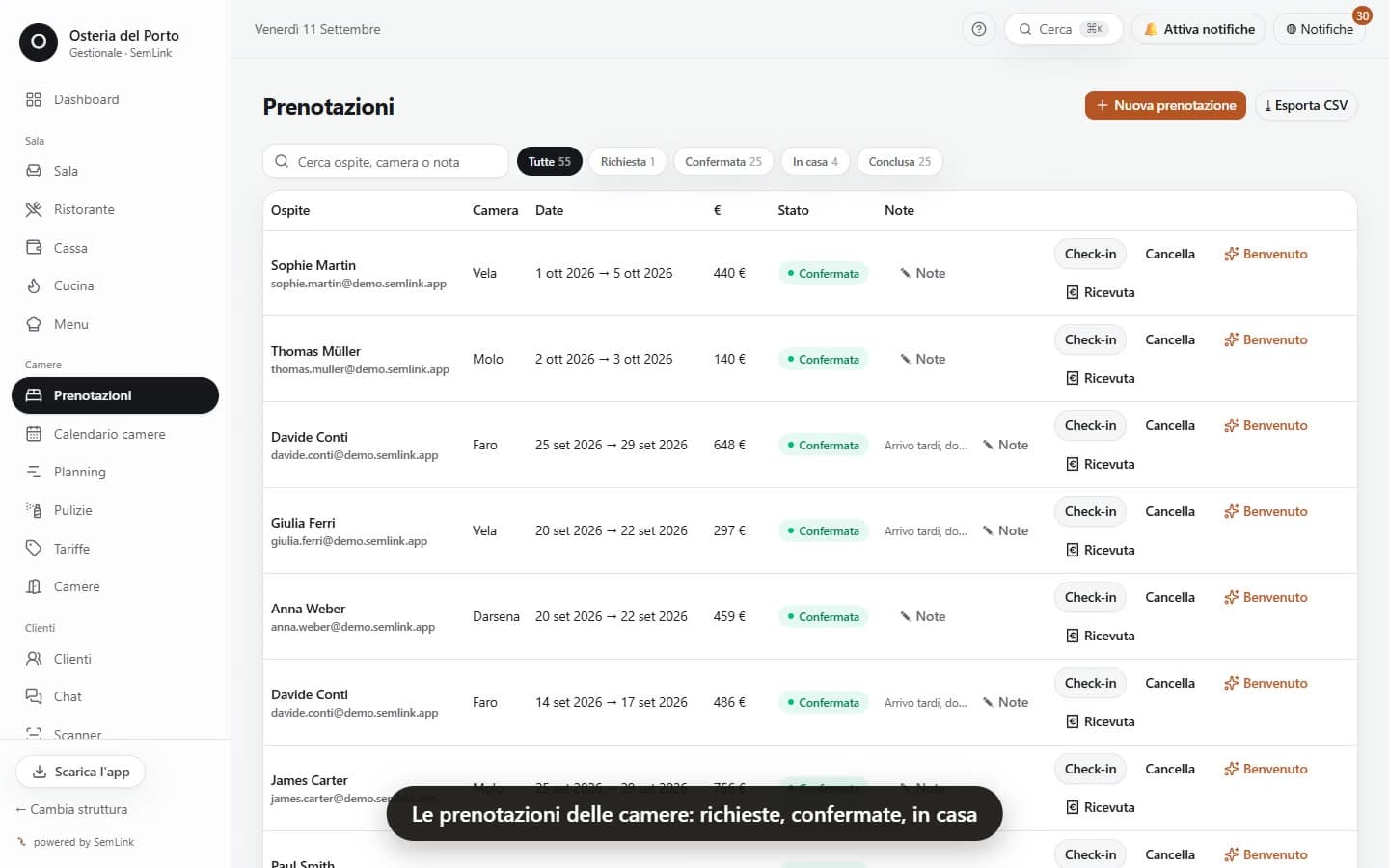Create a Nuova prenotazione

point(1165,105)
